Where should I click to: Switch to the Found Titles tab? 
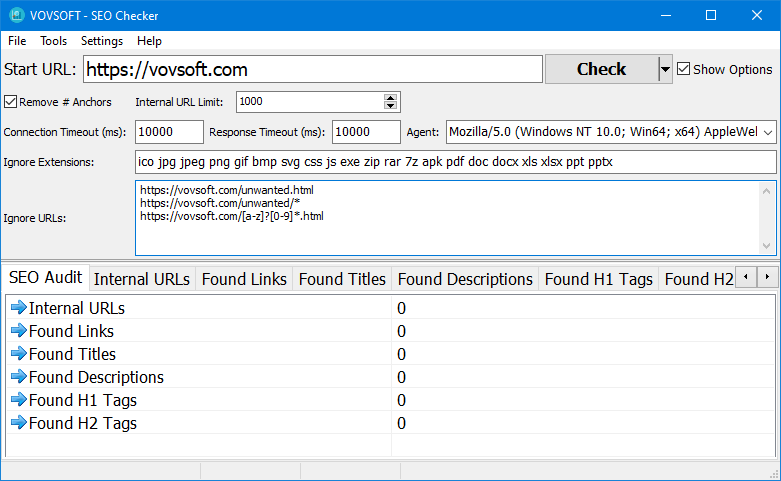coord(342,279)
